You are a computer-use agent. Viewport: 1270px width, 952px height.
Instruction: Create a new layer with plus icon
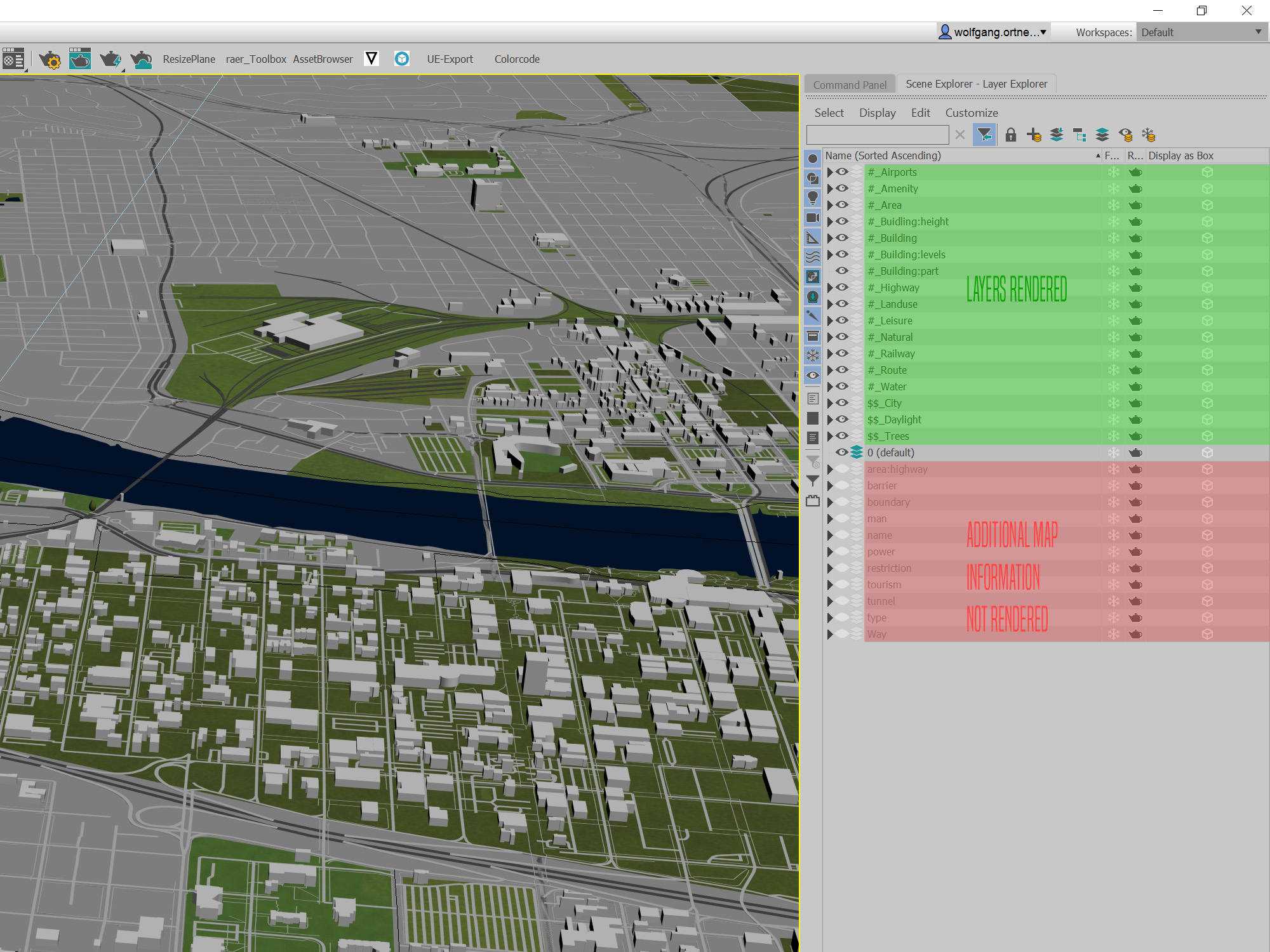coord(1034,135)
